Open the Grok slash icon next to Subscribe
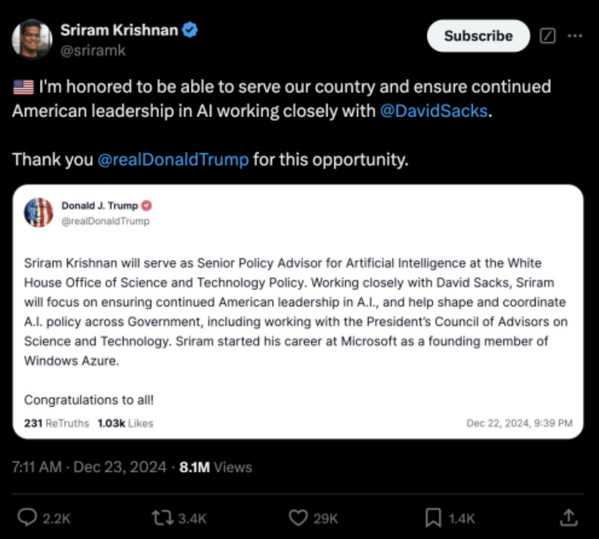 coord(547,36)
